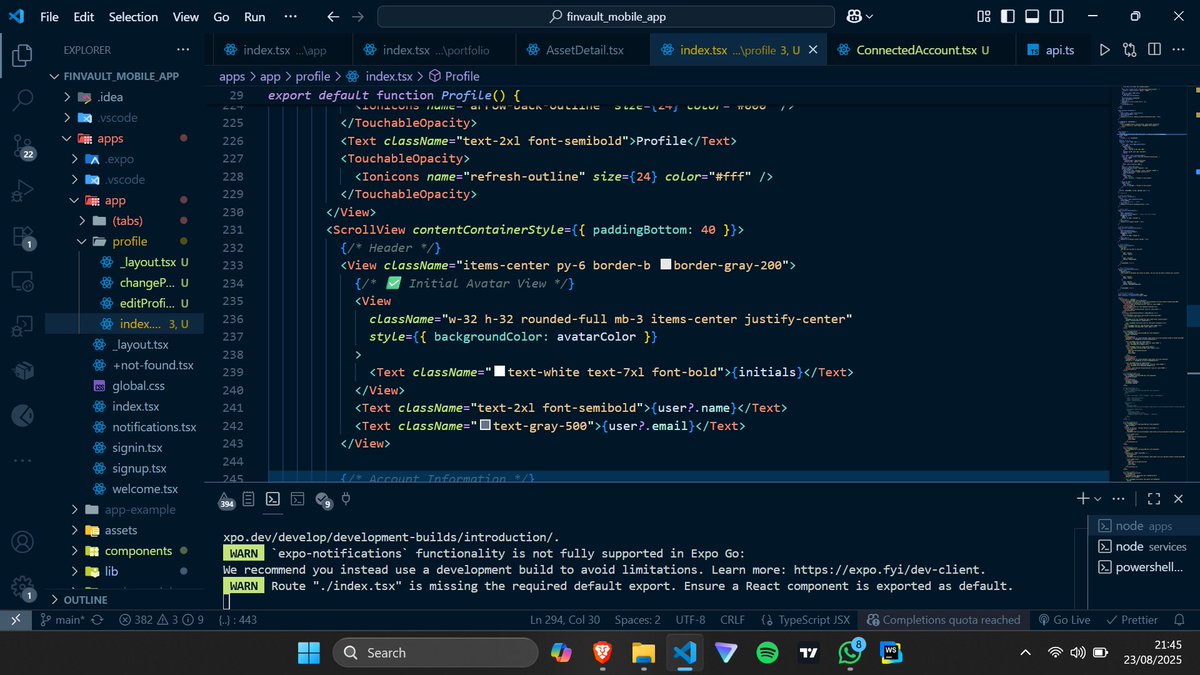This screenshot has width=1200, height=675.
Task: Select the Terminal panel icon
Action: [x=273, y=498]
